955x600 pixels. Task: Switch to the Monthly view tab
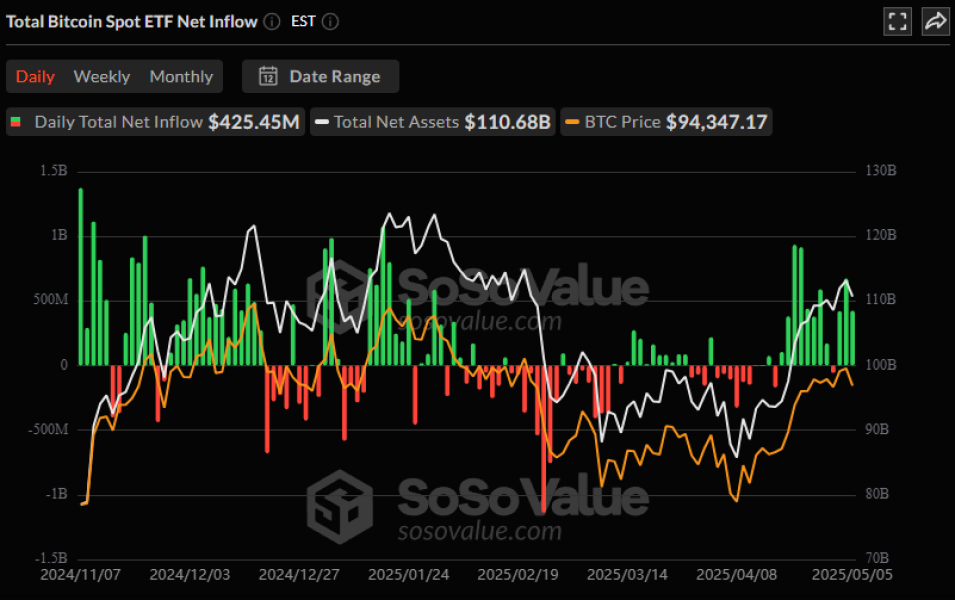(x=181, y=76)
